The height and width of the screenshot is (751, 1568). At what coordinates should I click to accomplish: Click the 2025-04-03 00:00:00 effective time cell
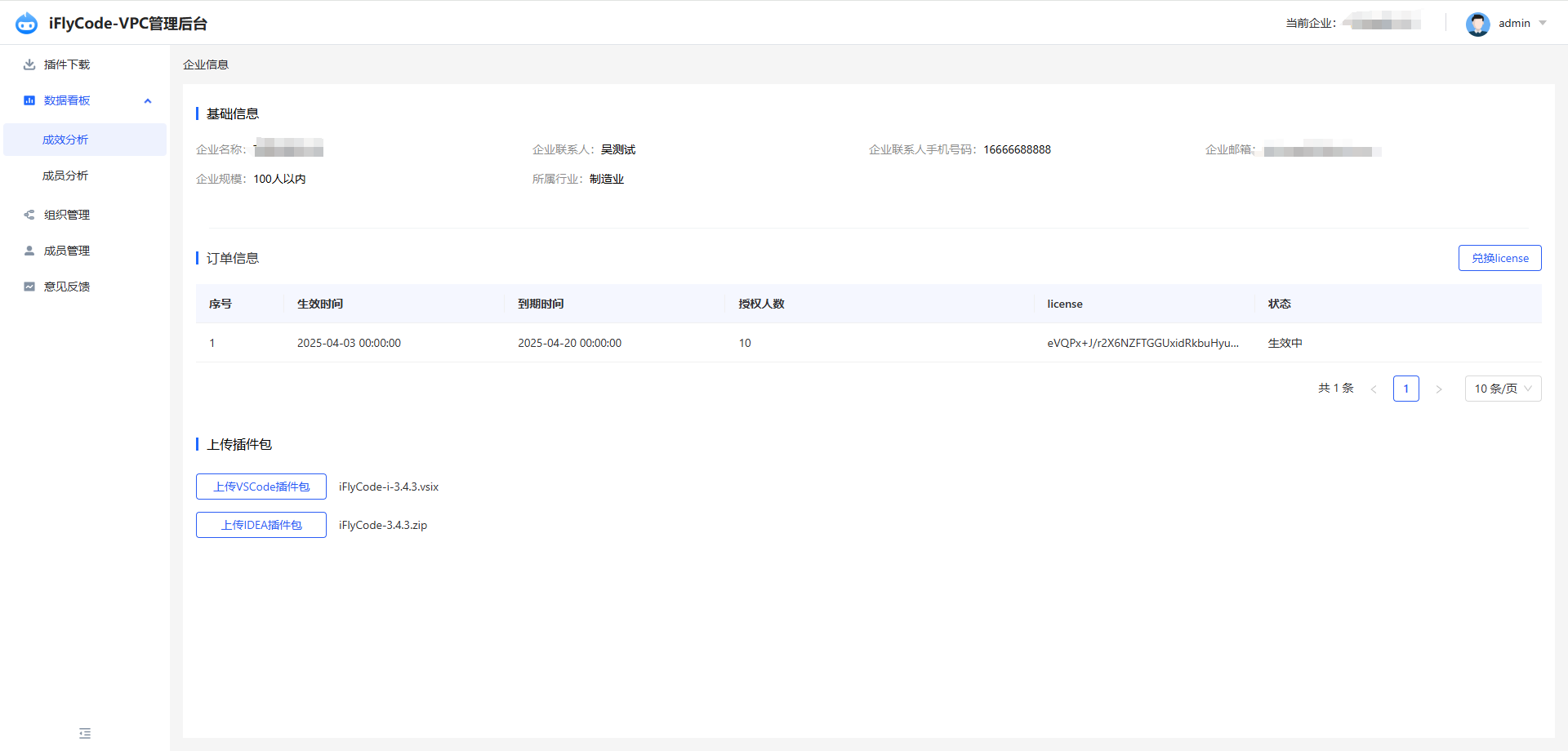[349, 343]
